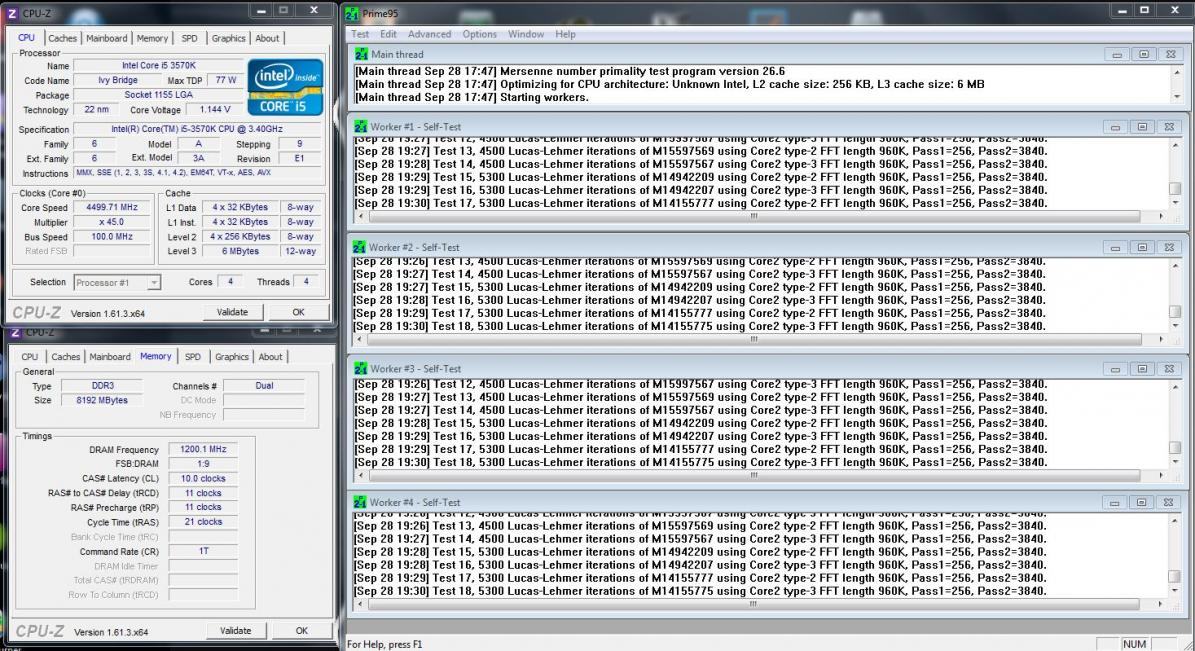
Task: Click the Package value Socket 1155 LGA
Action: (159, 95)
